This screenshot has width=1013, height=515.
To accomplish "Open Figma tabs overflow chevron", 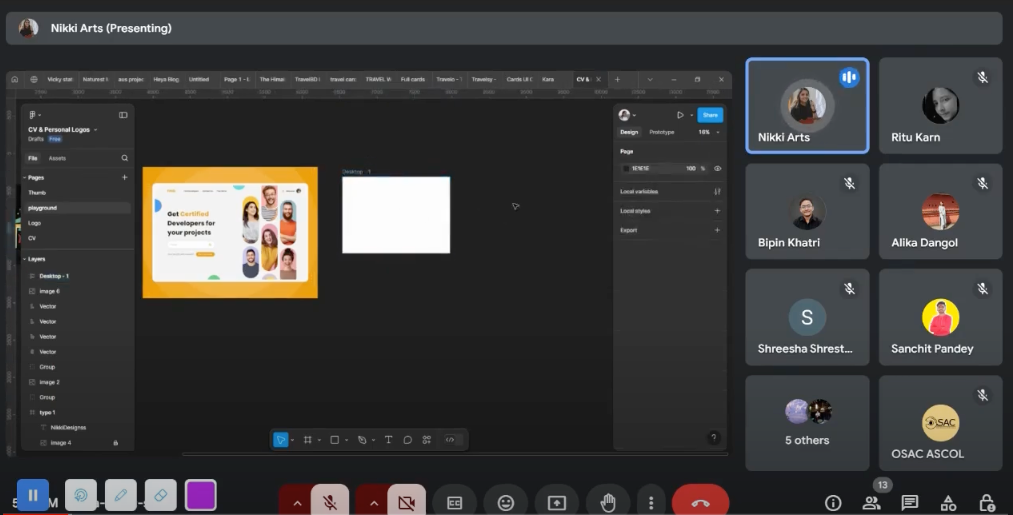I will tap(650, 79).
